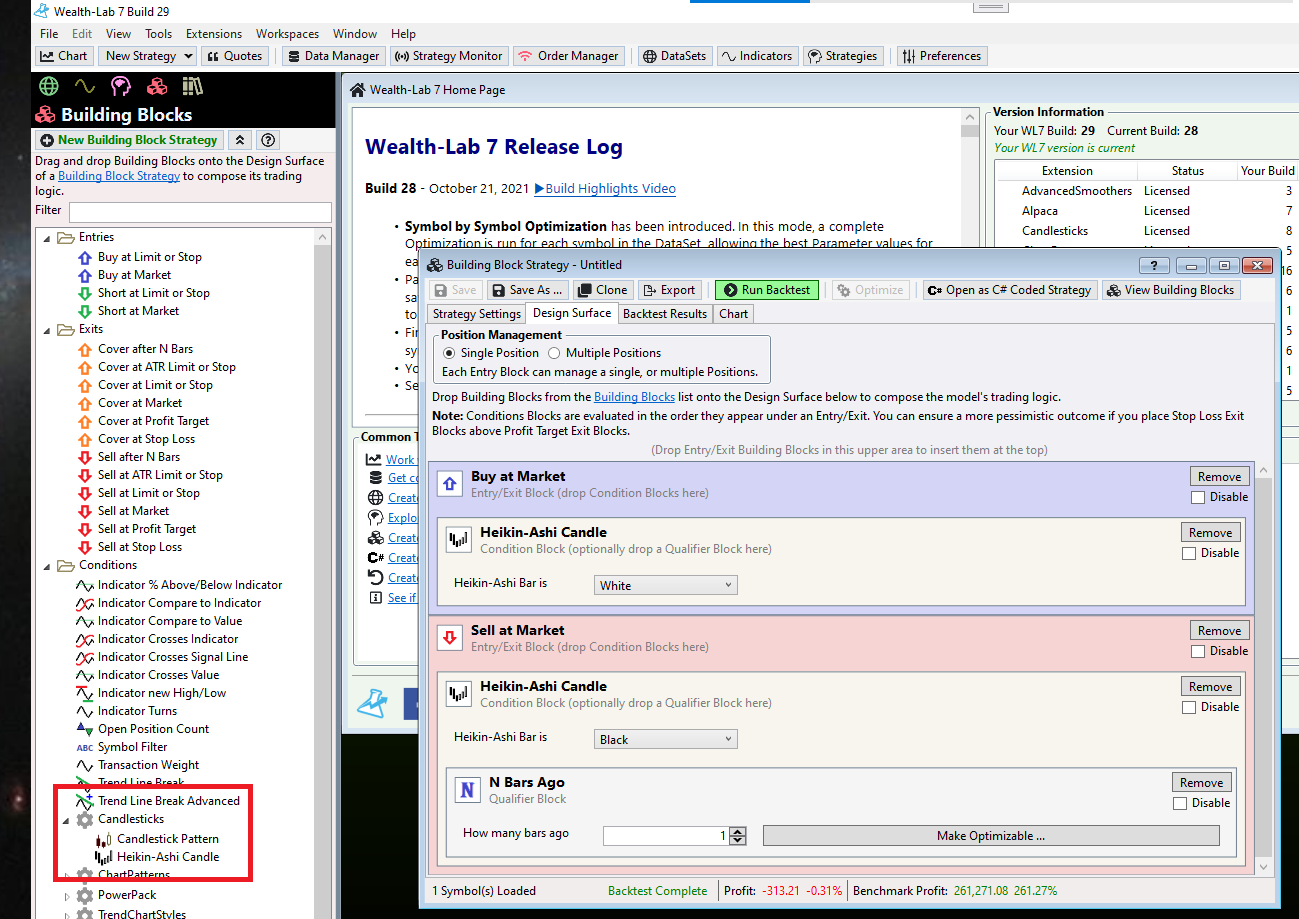Select the Single Position radio button
The height and width of the screenshot is (919, 1299).
tap(448, 353)
